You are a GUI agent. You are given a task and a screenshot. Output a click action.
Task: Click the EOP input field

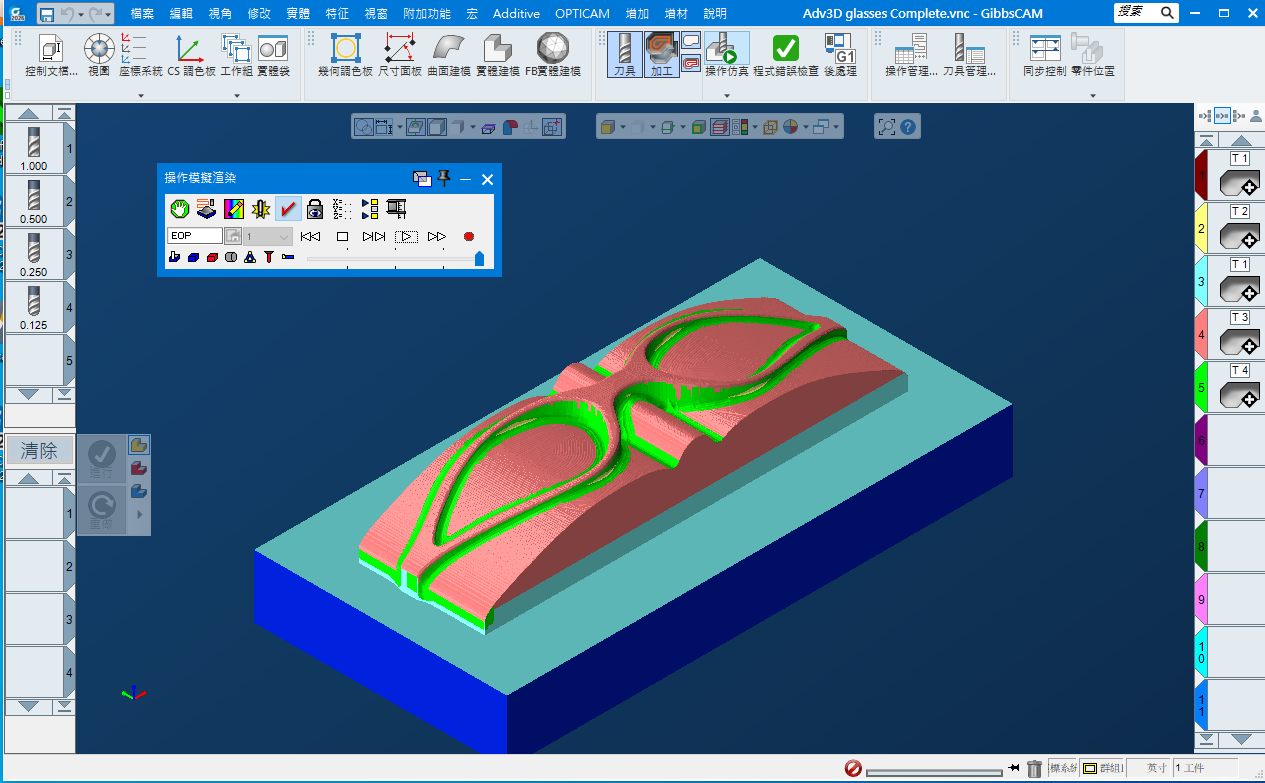[x=195, y=236]
